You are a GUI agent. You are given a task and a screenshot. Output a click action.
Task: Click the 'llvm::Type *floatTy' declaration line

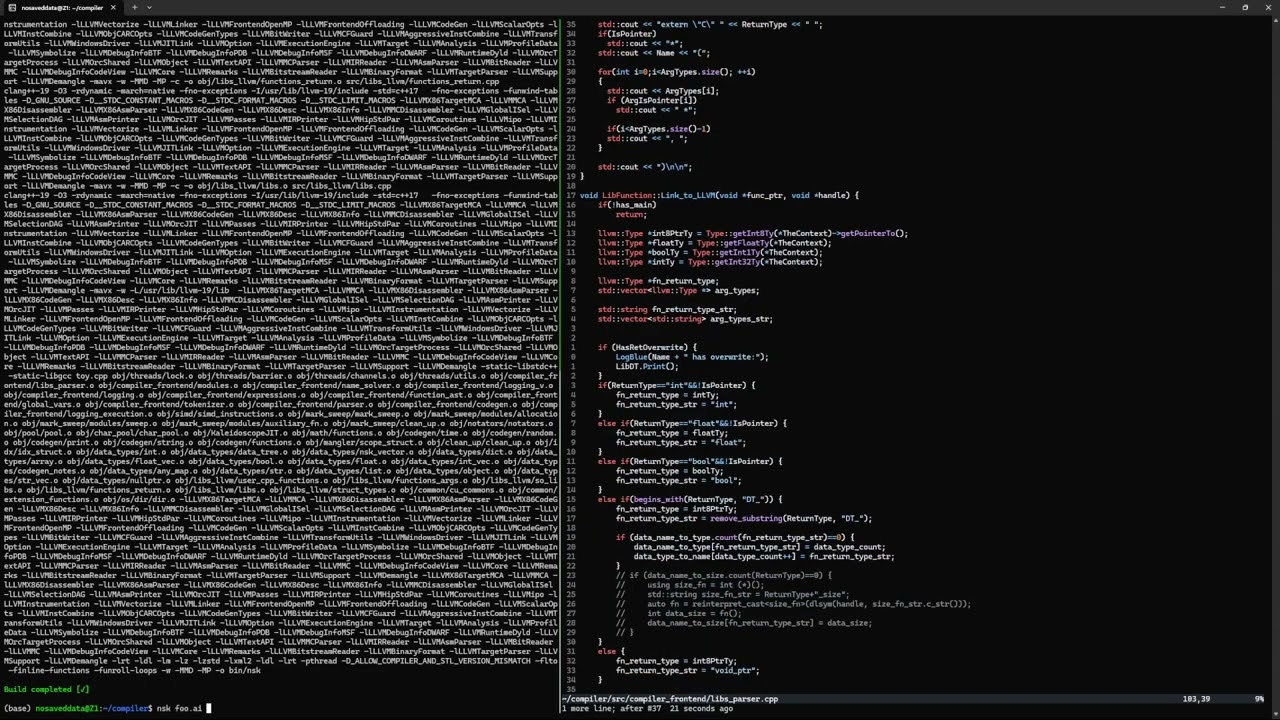pyautogui.click(x=714, y=243)
